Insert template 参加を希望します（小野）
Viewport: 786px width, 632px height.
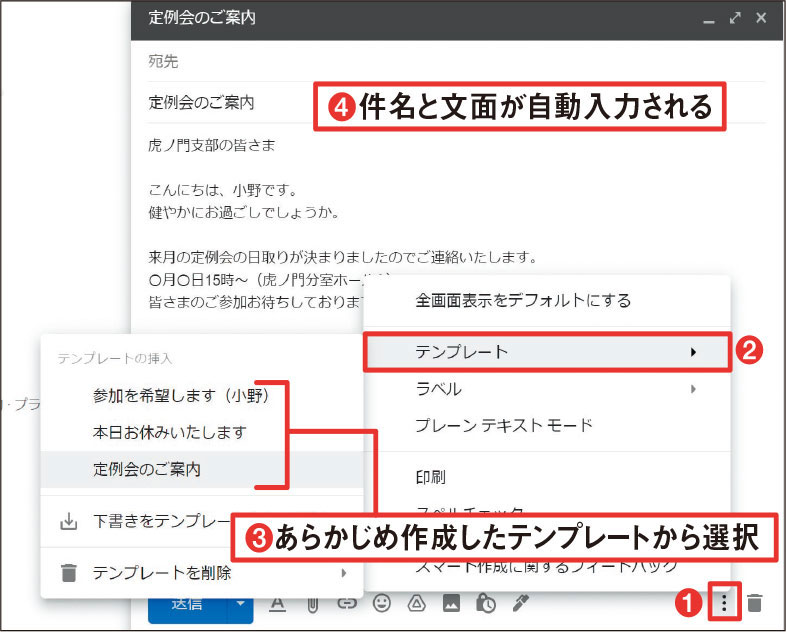click(x=202, y=396)
